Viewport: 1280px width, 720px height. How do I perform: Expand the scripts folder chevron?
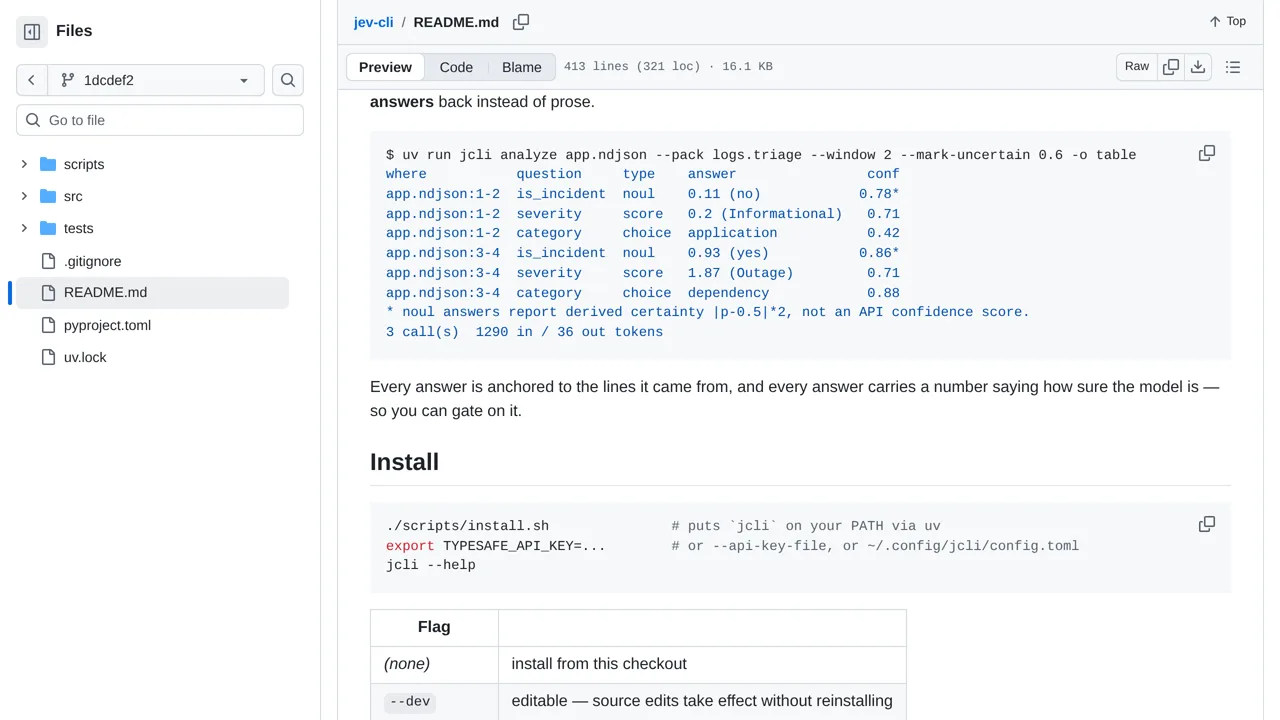(x=24, y=164)
